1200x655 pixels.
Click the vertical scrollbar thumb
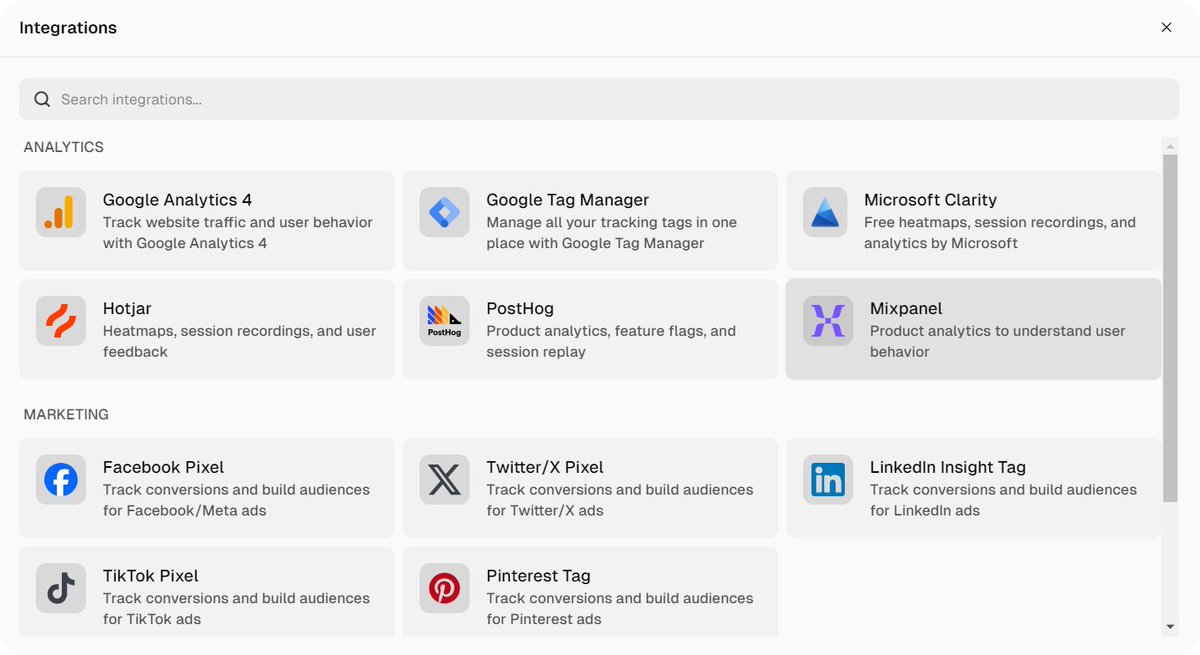1170,328
